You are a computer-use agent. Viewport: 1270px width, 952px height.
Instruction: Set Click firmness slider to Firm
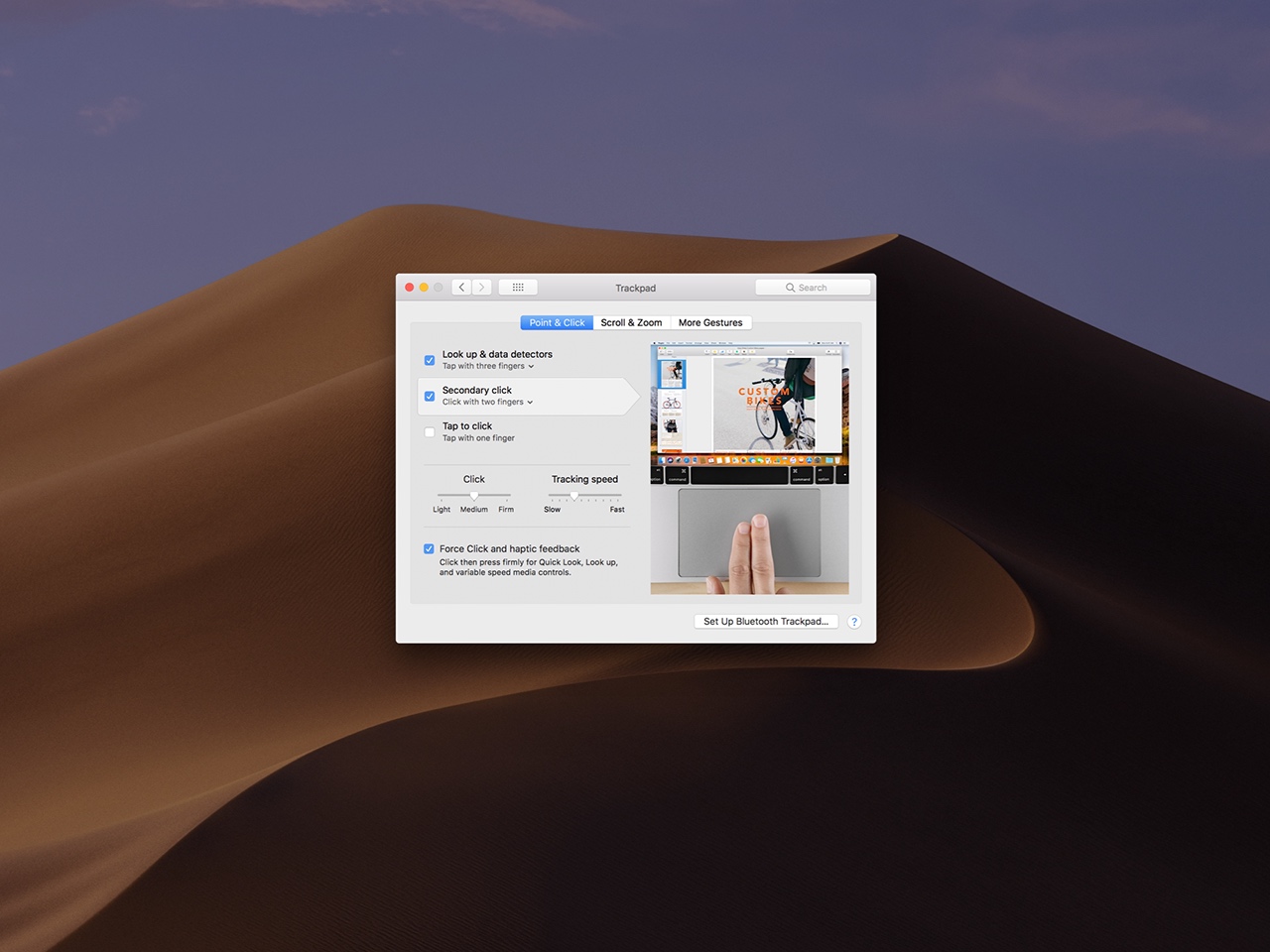[x=506, y=496]
